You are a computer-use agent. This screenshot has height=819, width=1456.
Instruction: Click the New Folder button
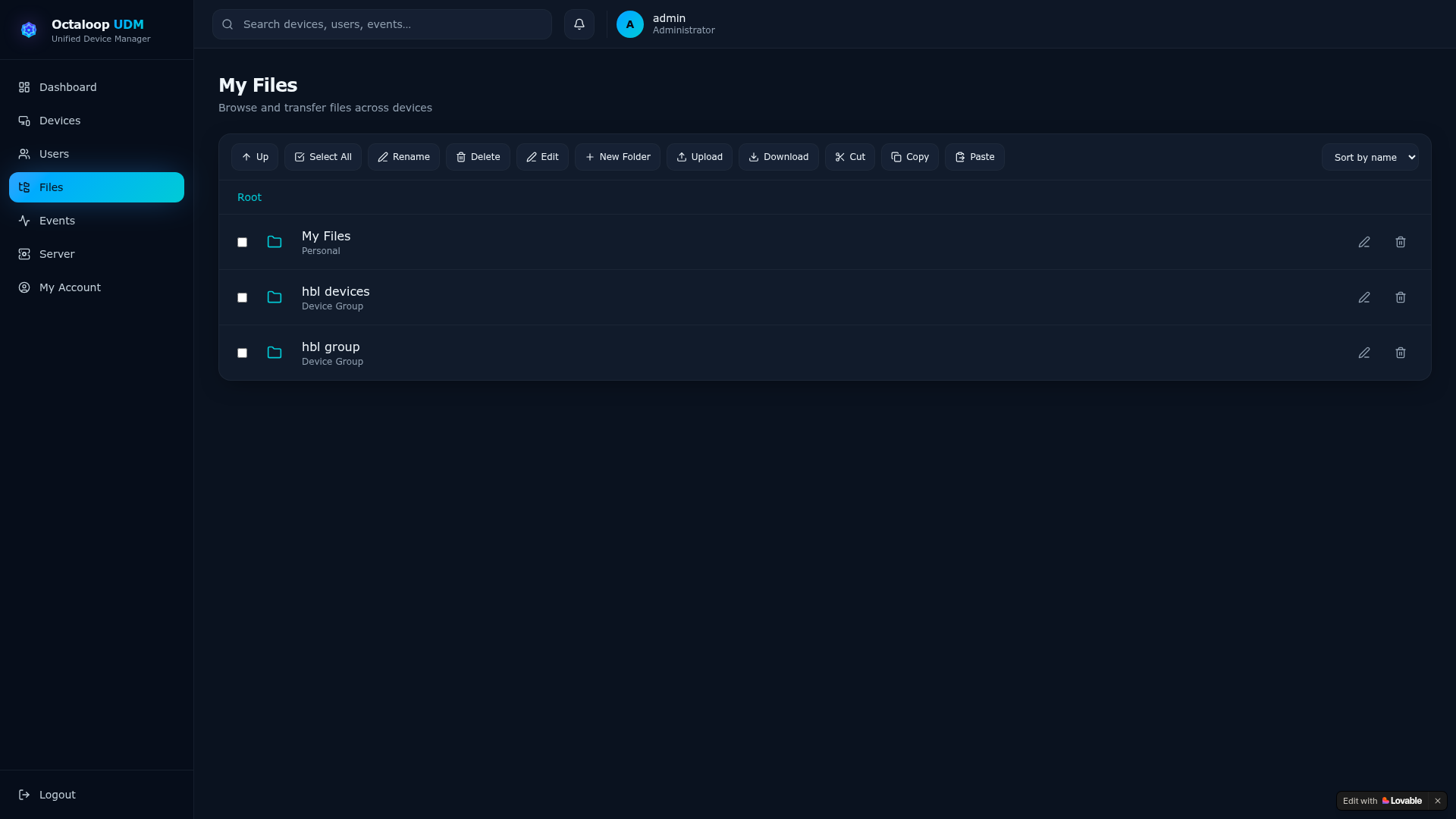(617, 157)
